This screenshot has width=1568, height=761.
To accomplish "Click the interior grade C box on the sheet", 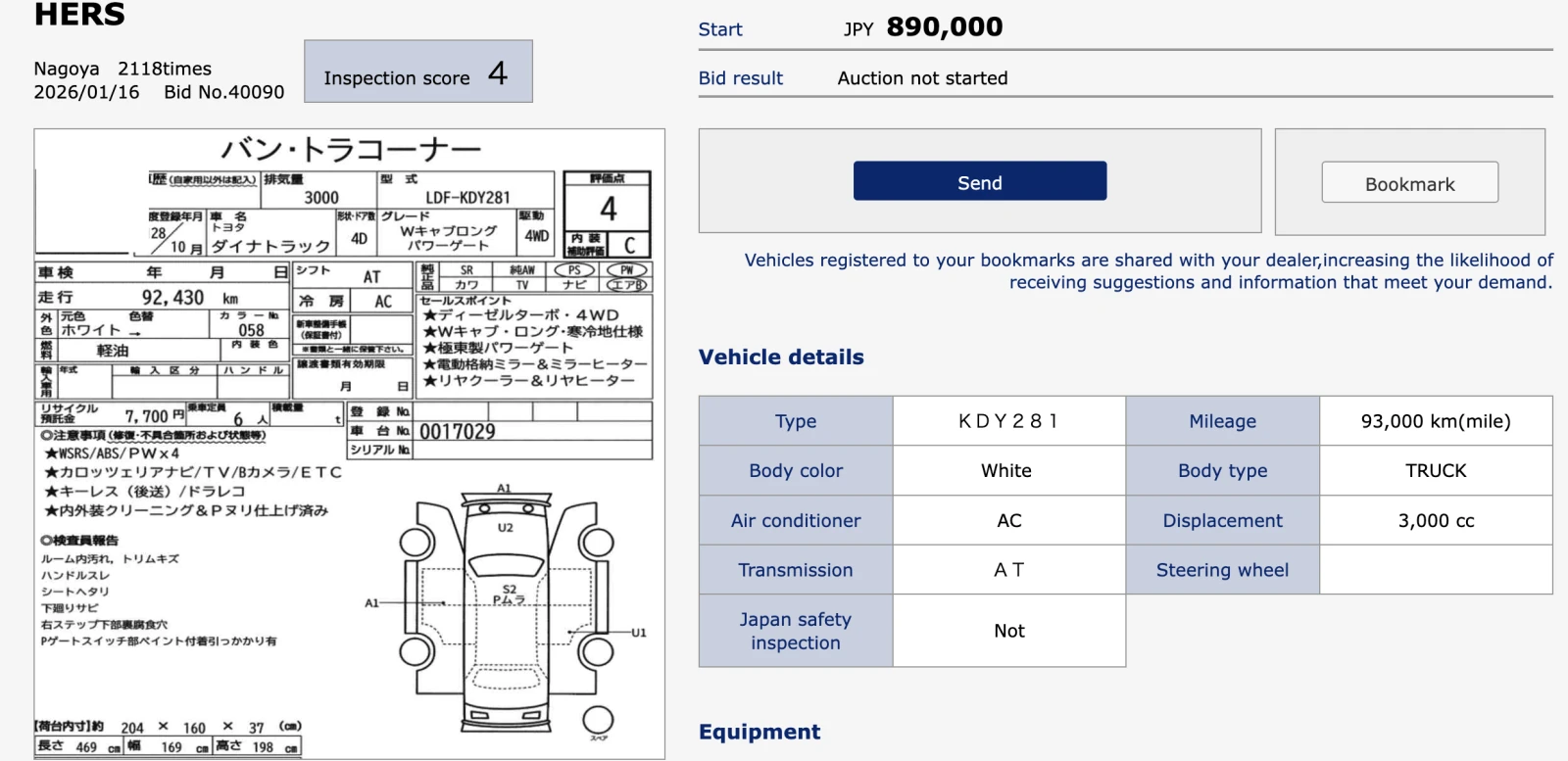I will 629,245.
